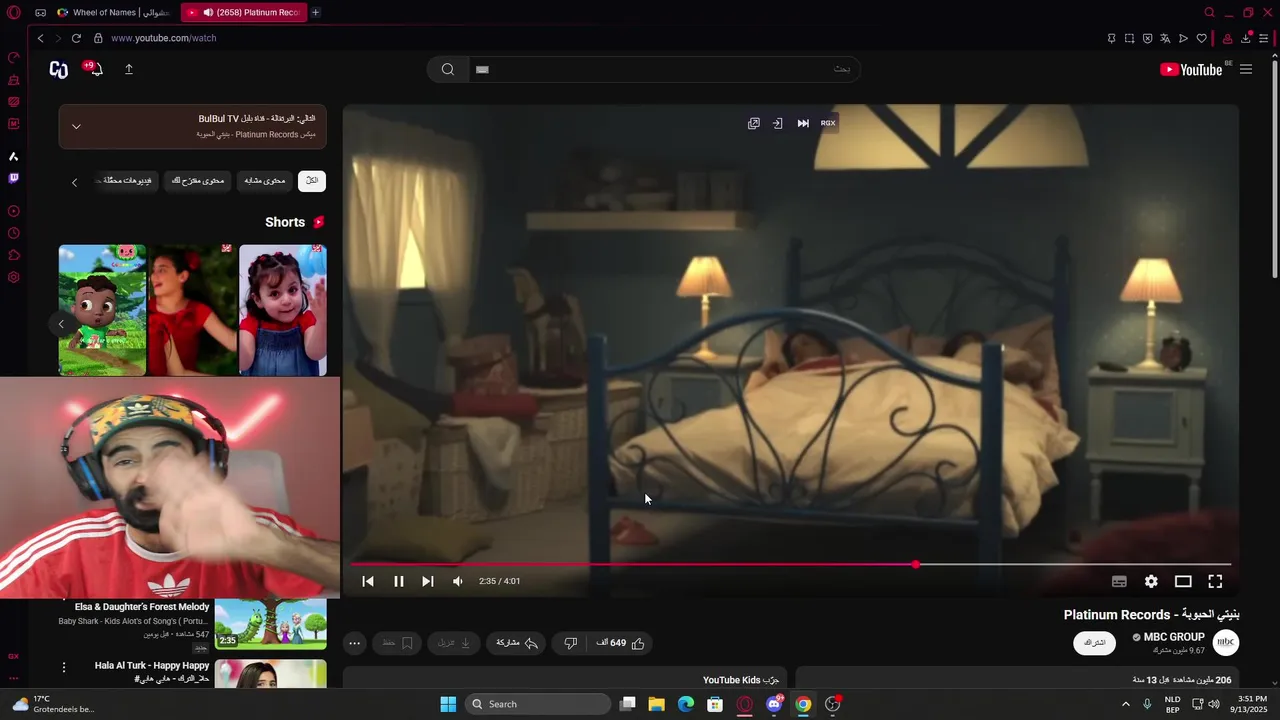Click the address bar URL
The image size is (1280, 720).
164,38
